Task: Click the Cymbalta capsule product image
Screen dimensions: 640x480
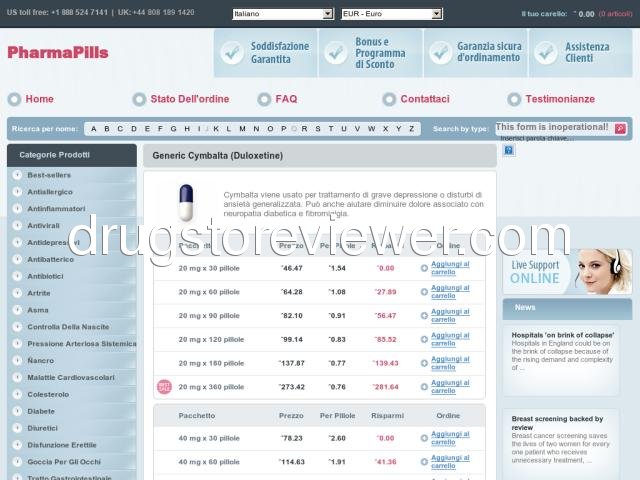Action: point(186,202)
